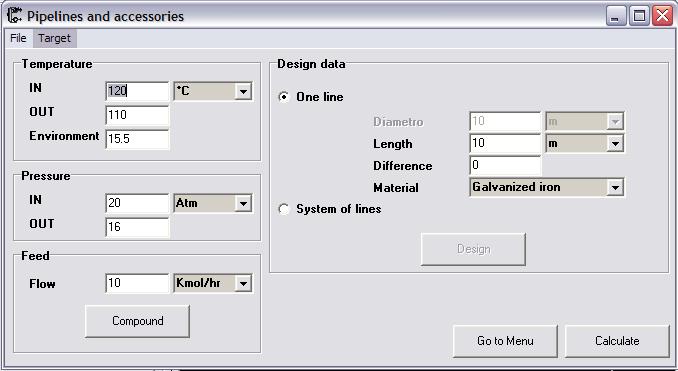Click the Compound button
The height and width of the screenshot is (371, 678).
[138, 321]
